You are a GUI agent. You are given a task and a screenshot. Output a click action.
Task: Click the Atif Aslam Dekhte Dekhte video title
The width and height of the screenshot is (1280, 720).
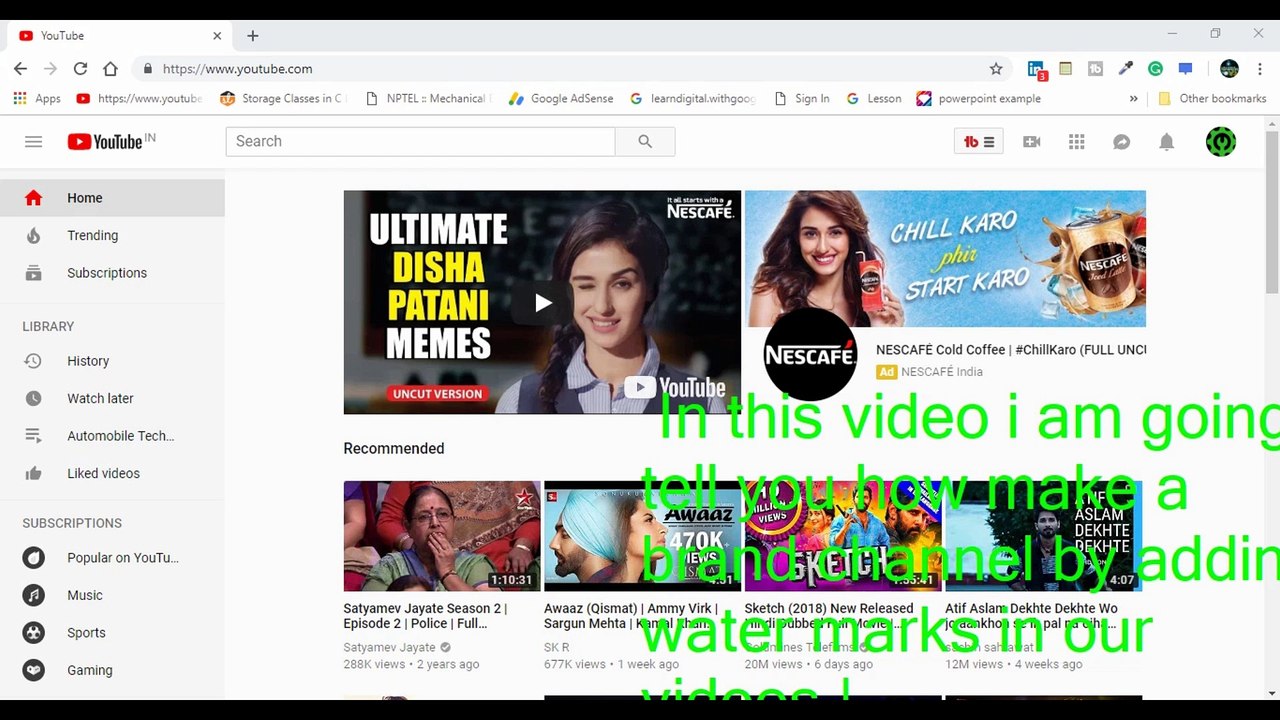[1031, 616]
